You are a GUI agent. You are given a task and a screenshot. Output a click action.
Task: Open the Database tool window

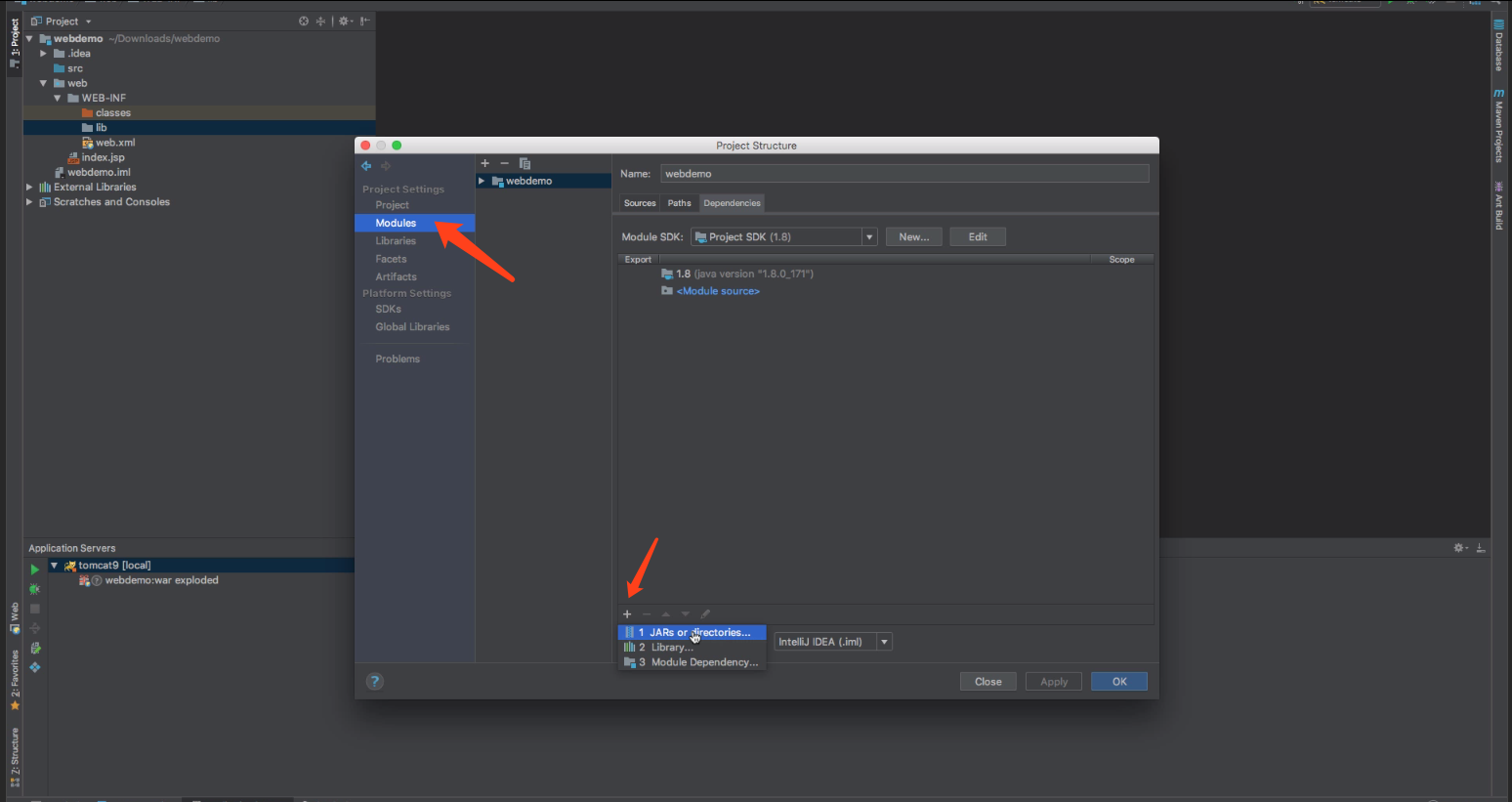pos(1499,46)
